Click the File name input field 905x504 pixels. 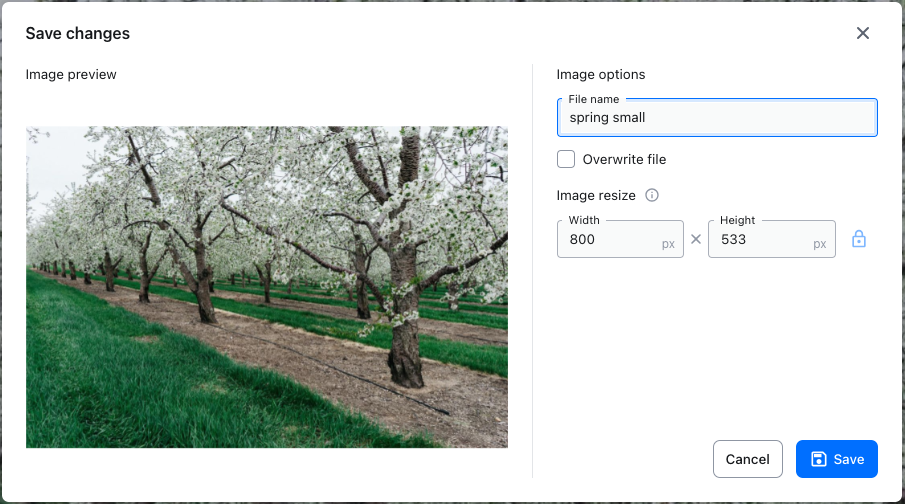(717, 118)
